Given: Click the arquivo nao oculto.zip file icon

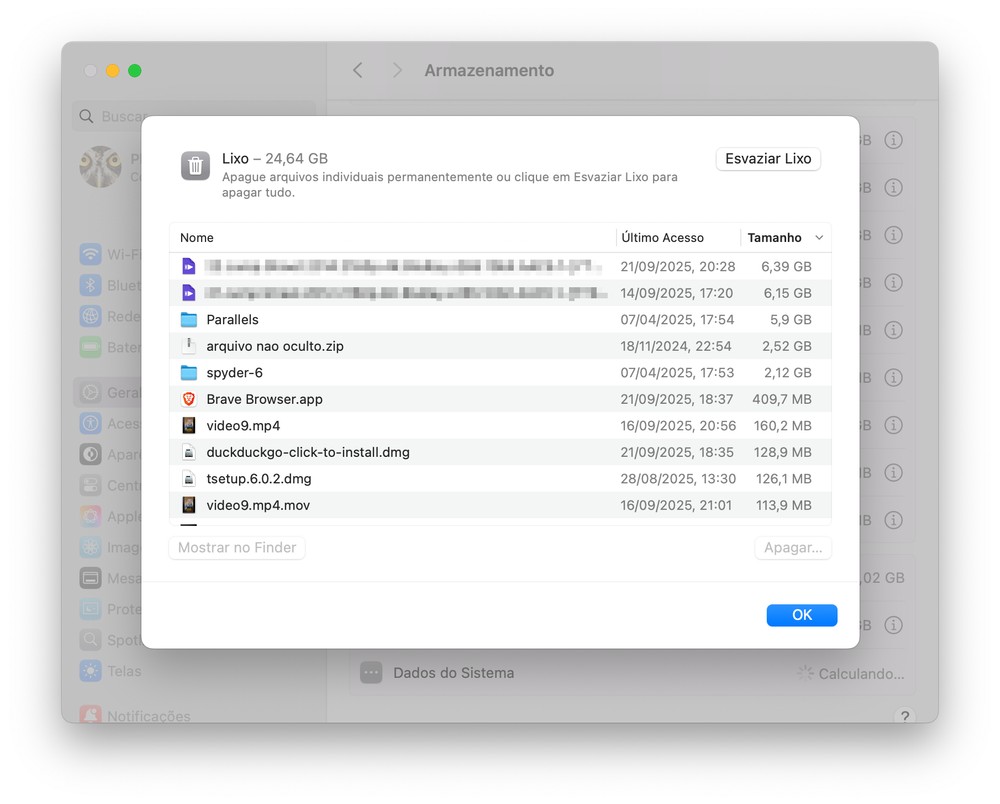Looking at the screenshot, I should point(189,346).
